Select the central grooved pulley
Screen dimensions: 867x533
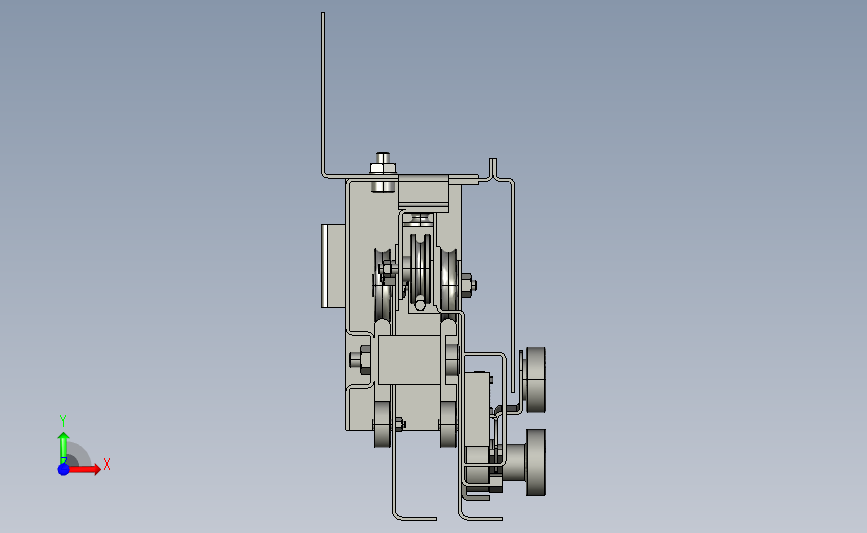point(420,270)
